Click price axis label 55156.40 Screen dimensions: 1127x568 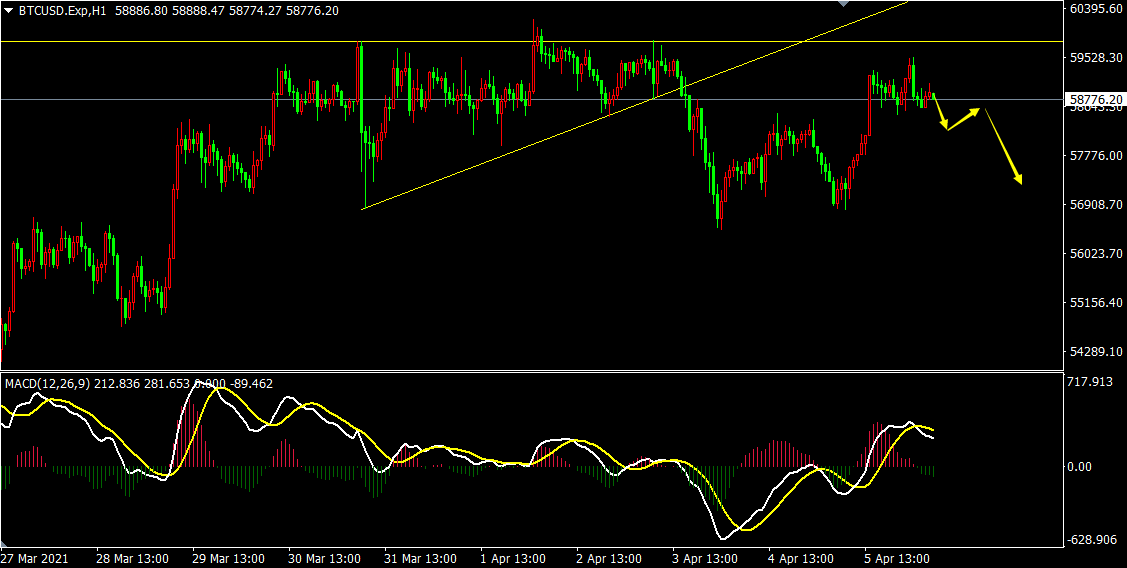(1096, 303)
